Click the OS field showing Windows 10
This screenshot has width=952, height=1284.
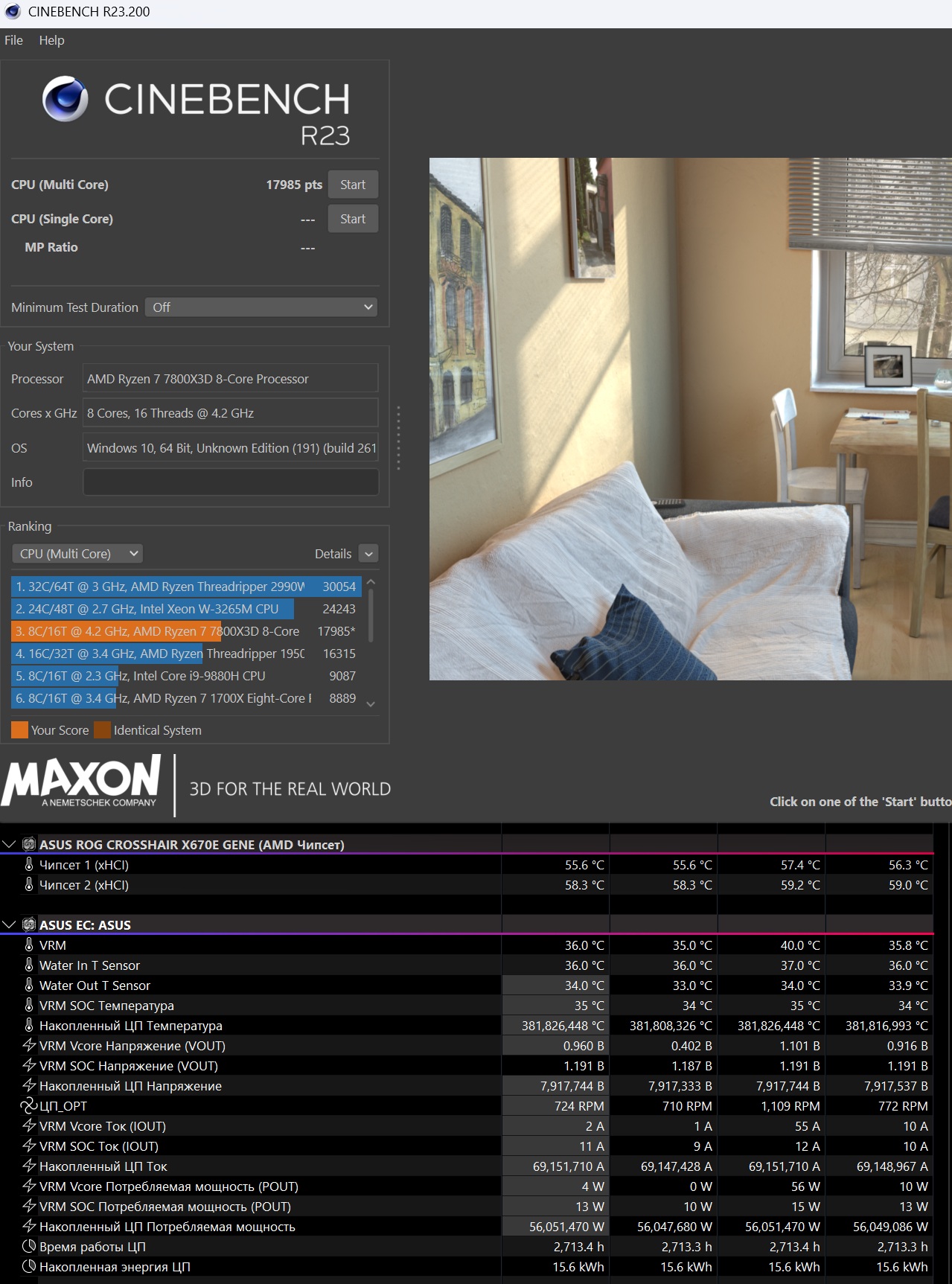(231, 448)
